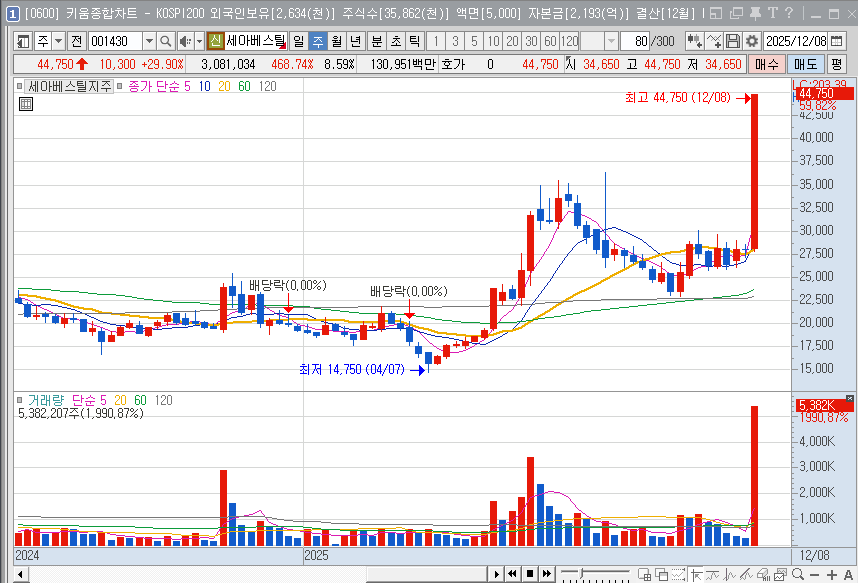Click the title bar question mark help icon

(x=789, y=13)
